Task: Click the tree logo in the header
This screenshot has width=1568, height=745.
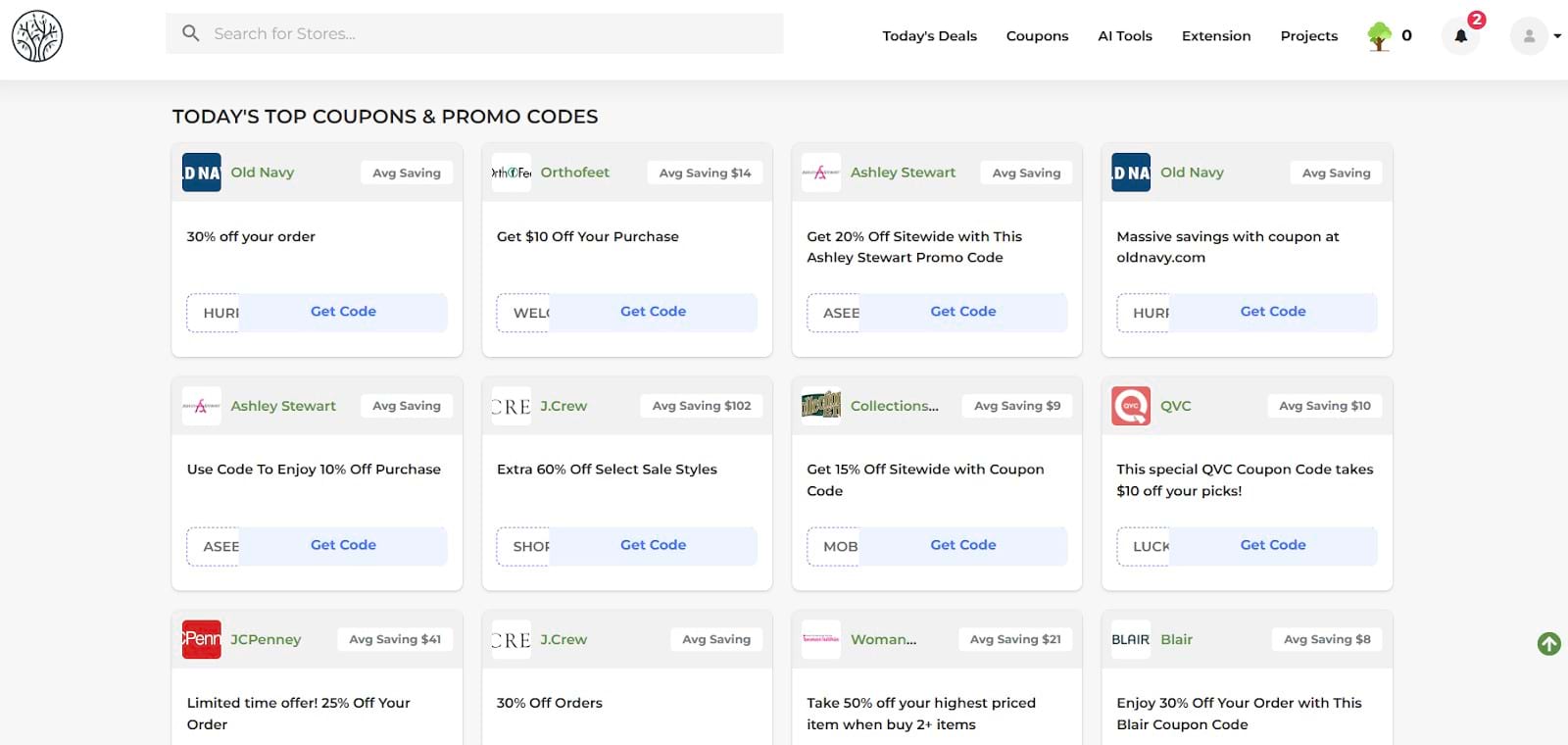Action: click(37, 36)
